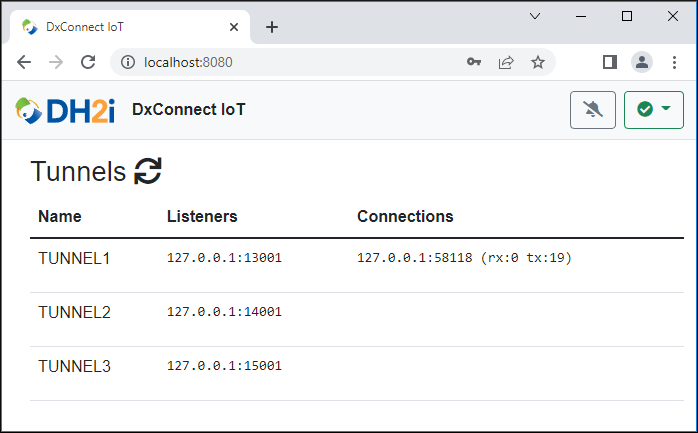Screen dimensions: 698x433
Task: Expand the tab search chevron
Action: [x=535, y=16]
